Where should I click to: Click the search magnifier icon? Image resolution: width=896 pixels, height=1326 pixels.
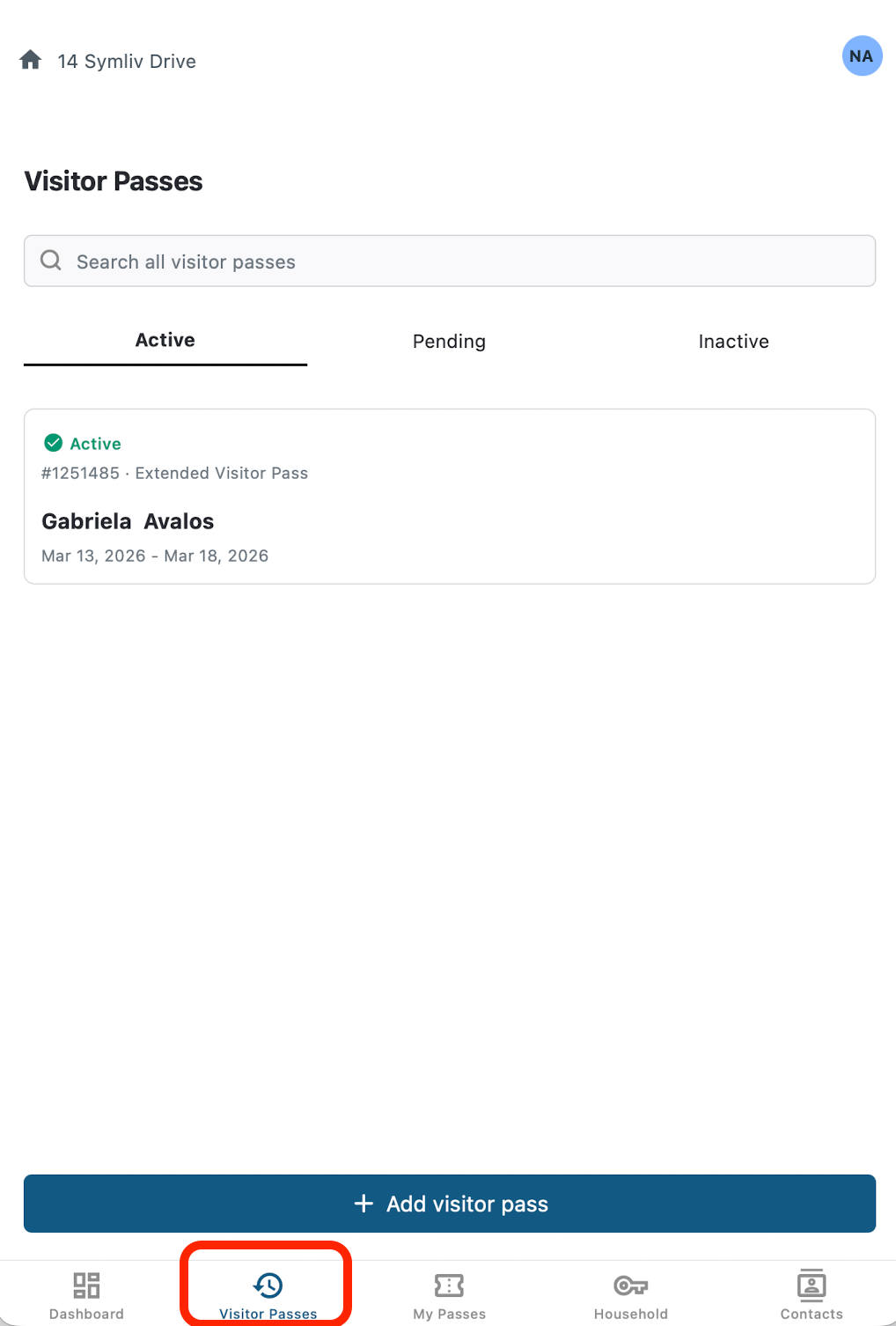pos(51,261)
